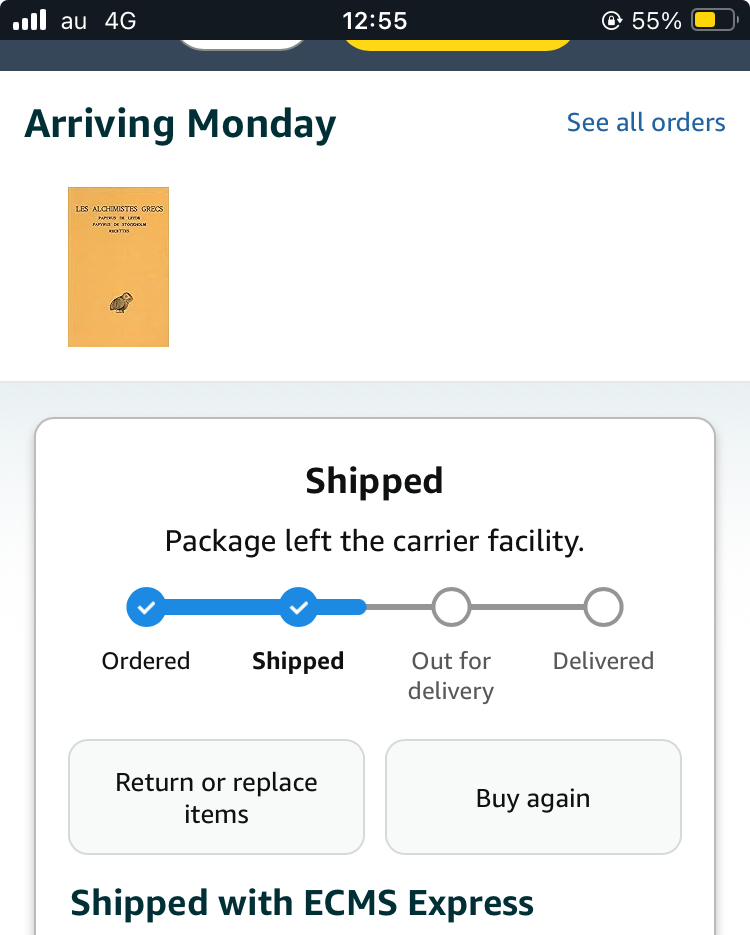Image resolution: width=750 pixels, height=935 pixels.
Task: Tap the partially visible white button
Action: tap(243, 43)
